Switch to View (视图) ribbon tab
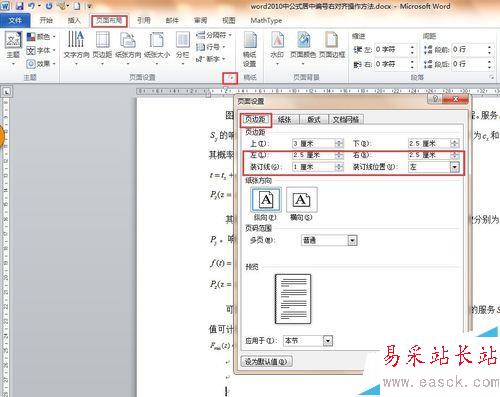The width and height of the screenshot is (500, 397). pyautogui.click(x=229, y=20)
